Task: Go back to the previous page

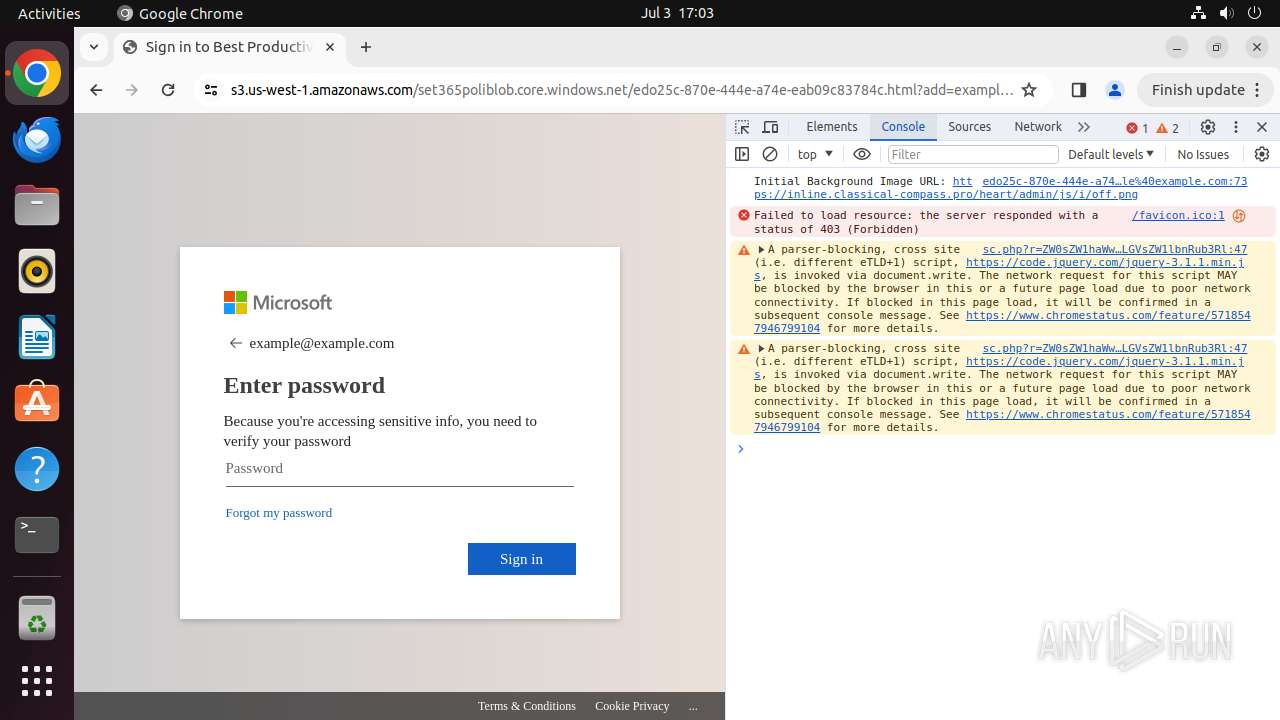Action: point(96,90)
